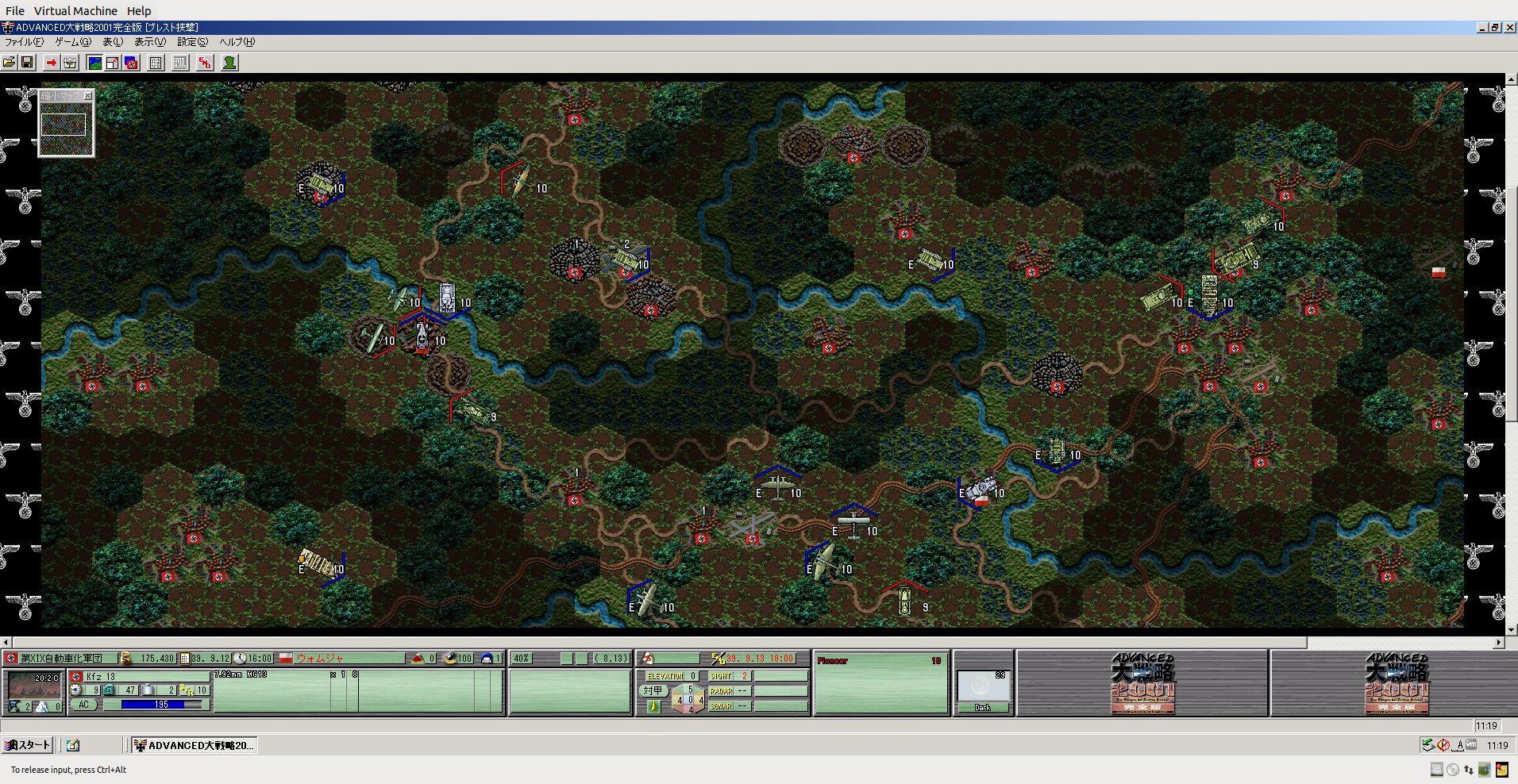The height and width of the screenshot is (784, 1518).
Task: Click the green soldier silhouette toolbar icon
Action: 230,63
